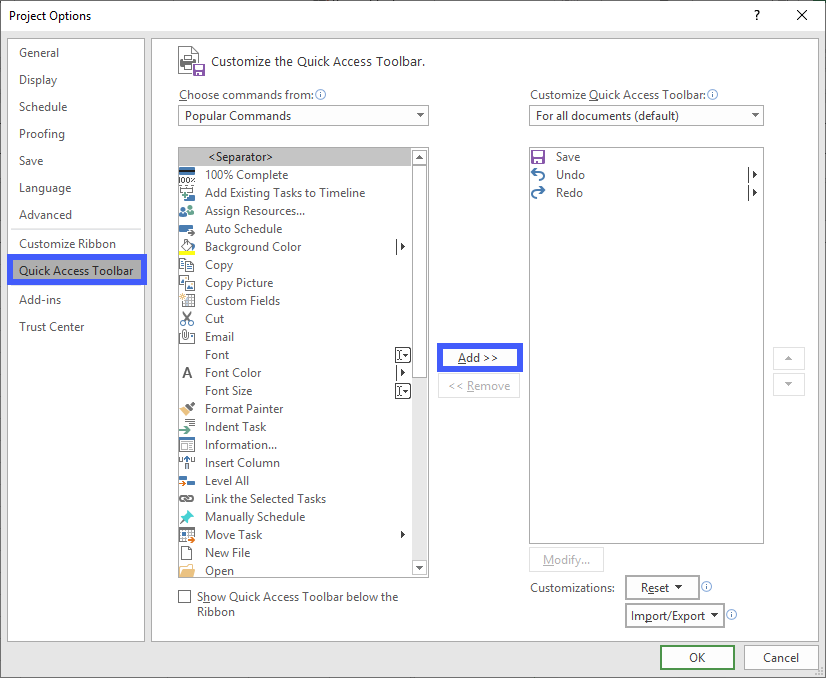Click the info icon beside Choose commands from

(320, 95)
